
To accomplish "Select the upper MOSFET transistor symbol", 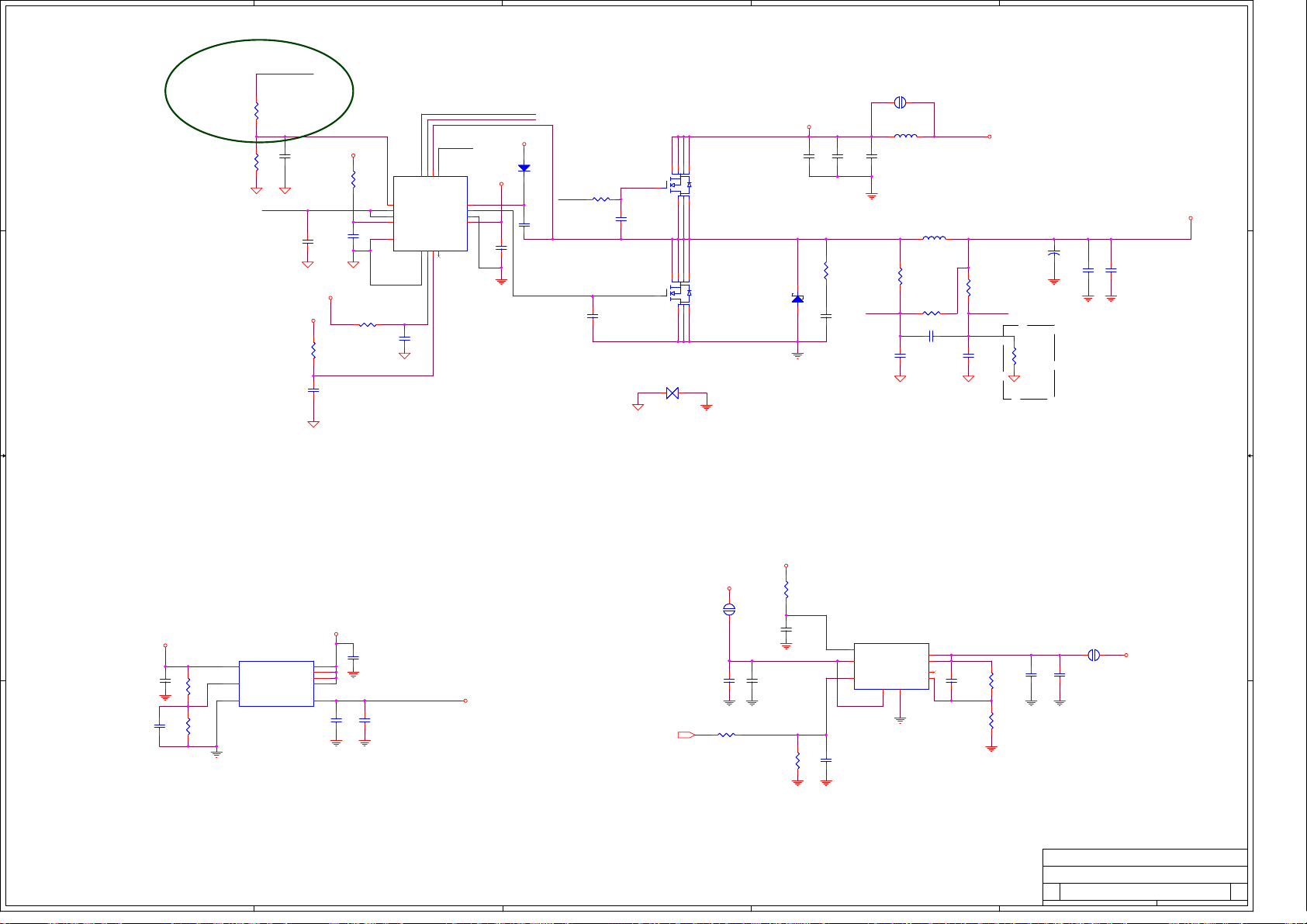I will pyautogui.click(x=680, y=185).
